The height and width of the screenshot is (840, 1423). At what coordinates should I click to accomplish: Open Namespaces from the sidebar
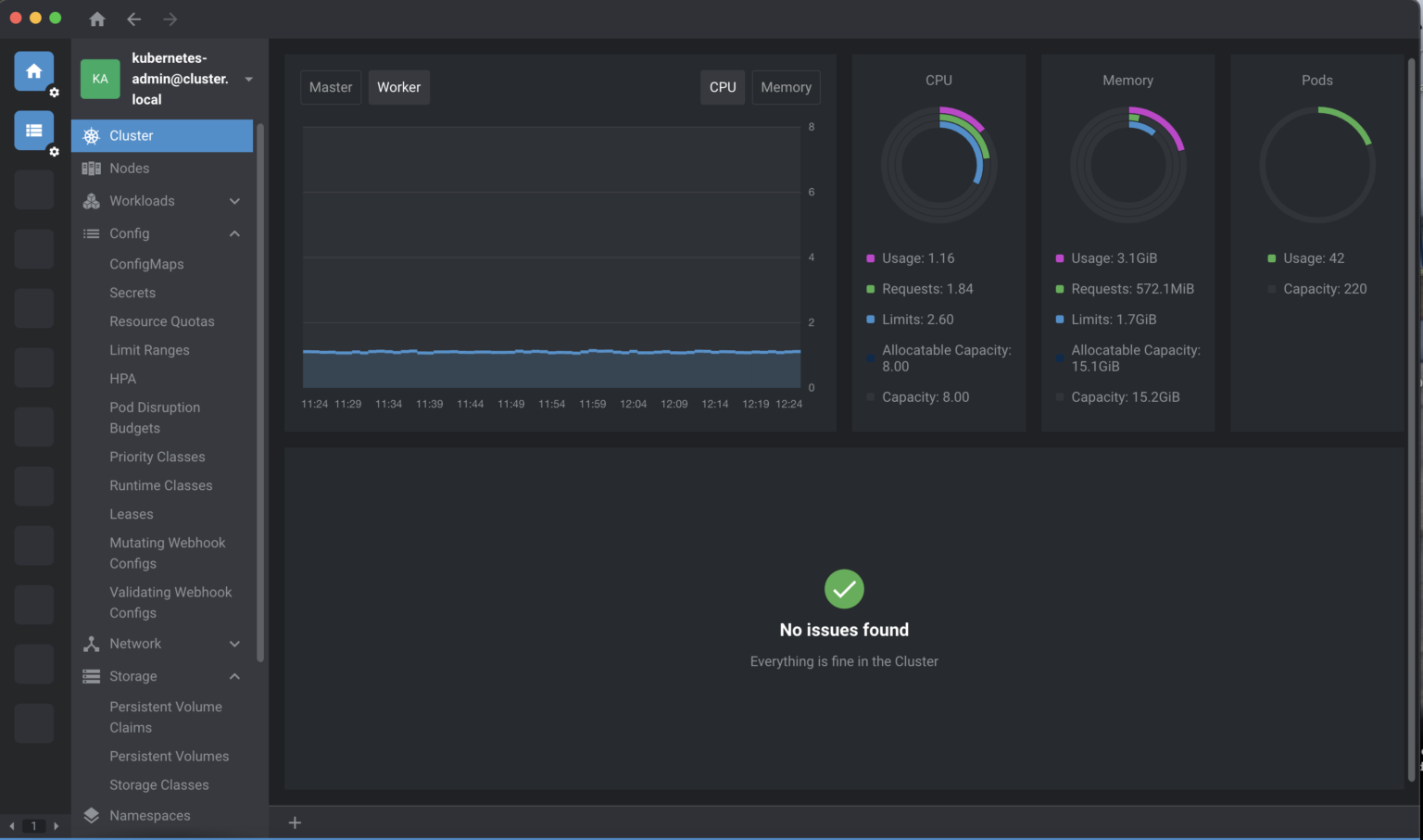(x=150, y=815)
